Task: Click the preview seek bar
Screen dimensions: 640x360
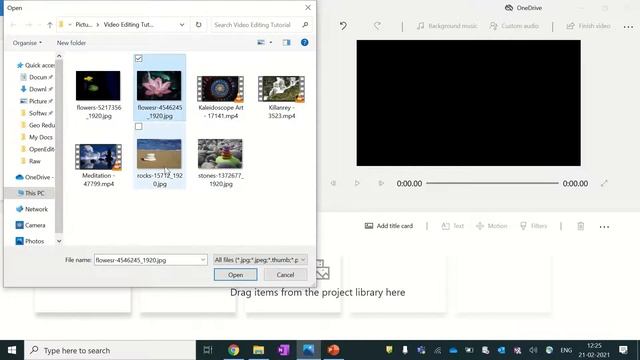Action: [x=492, y=183]
